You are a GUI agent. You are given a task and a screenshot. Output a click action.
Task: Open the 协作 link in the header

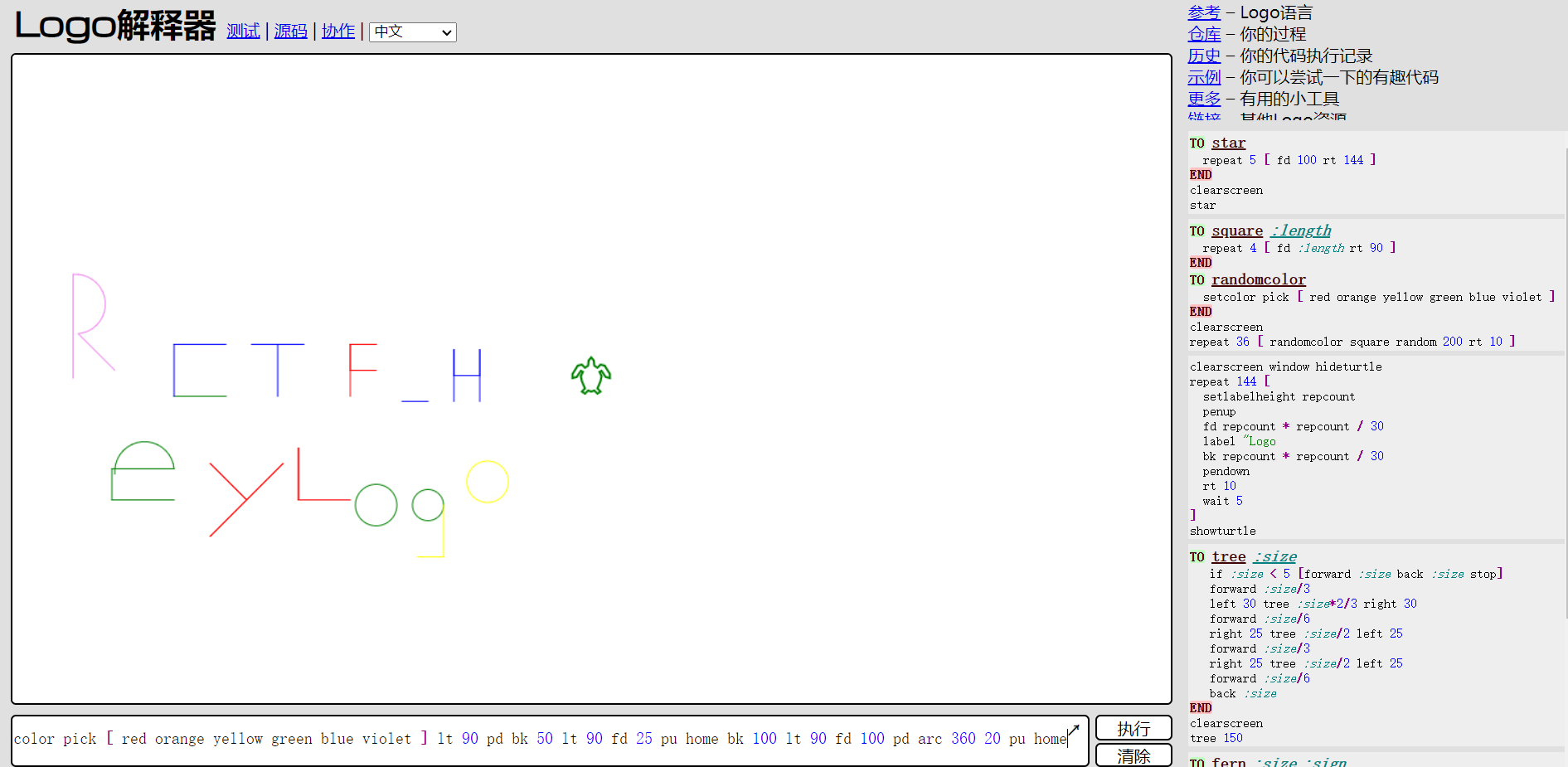(x=338, y=31)
